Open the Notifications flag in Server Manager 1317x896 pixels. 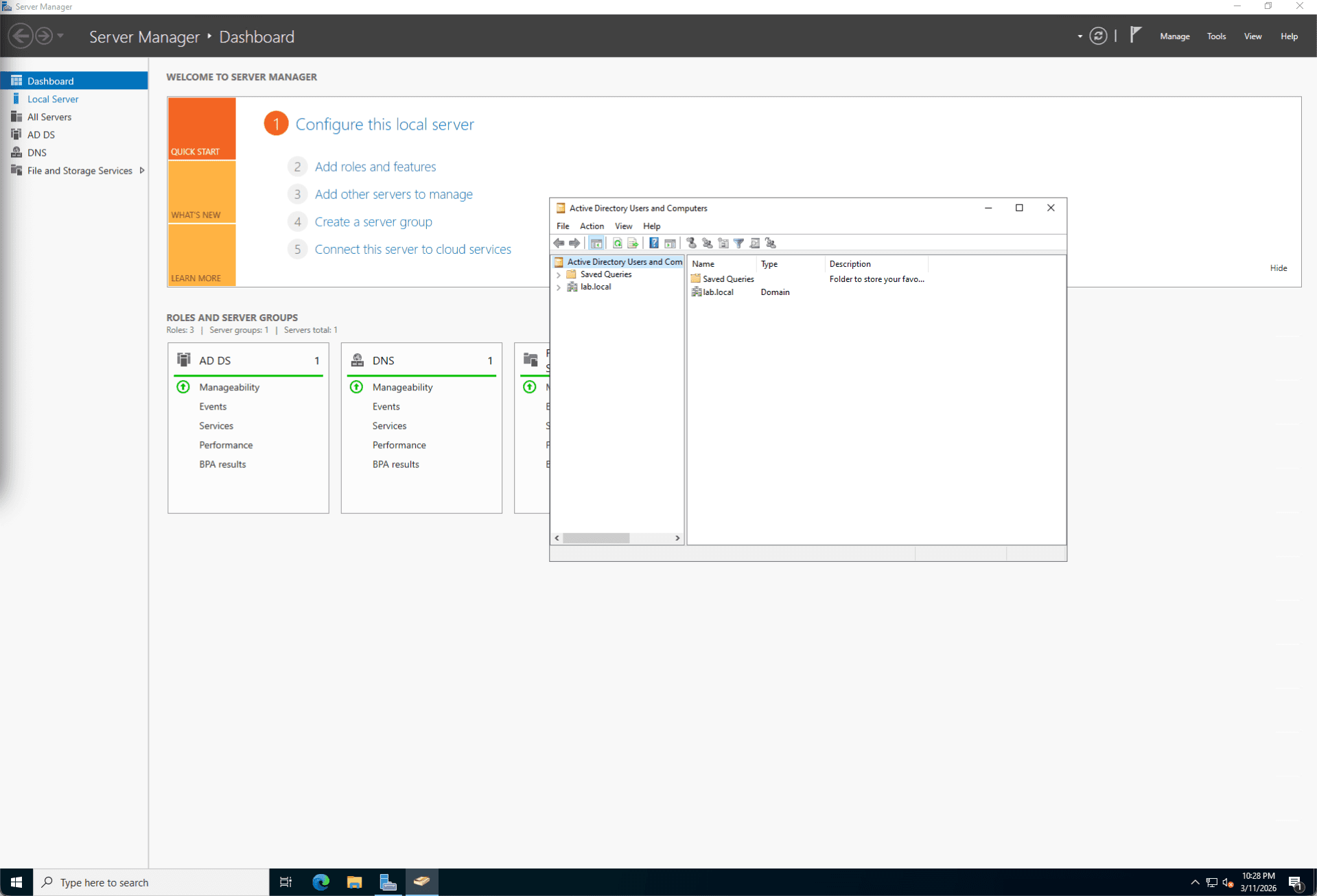click(x=1136, y=35)
